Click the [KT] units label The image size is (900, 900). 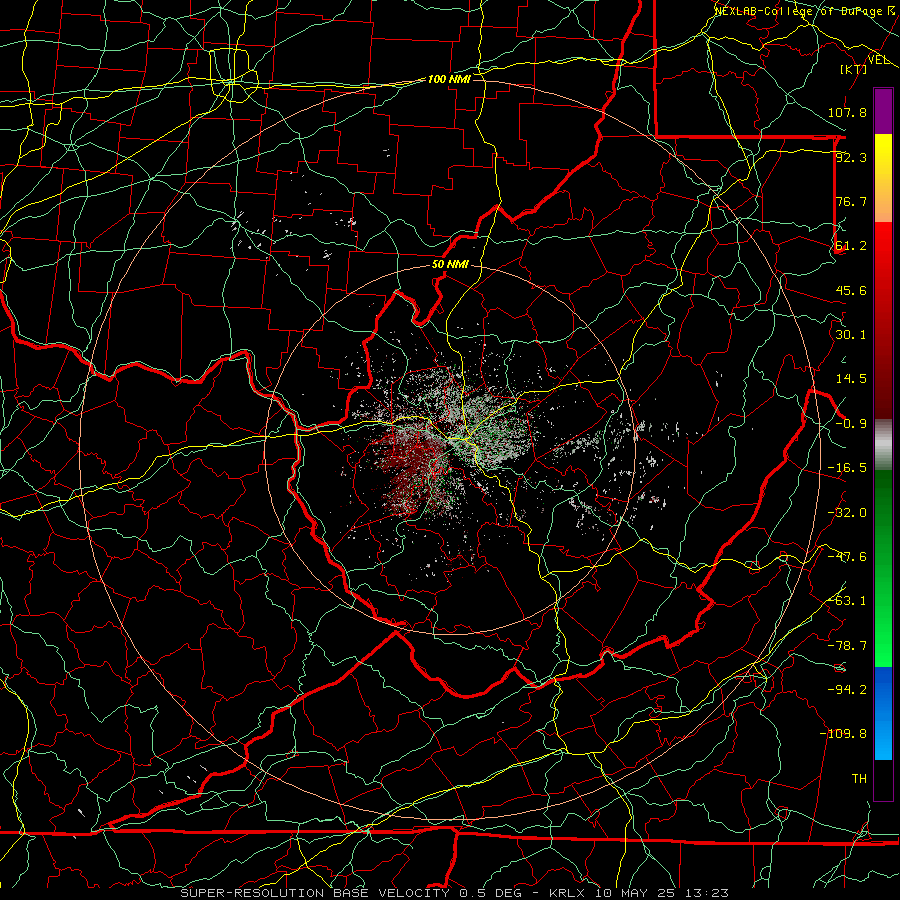coord(854,69)
